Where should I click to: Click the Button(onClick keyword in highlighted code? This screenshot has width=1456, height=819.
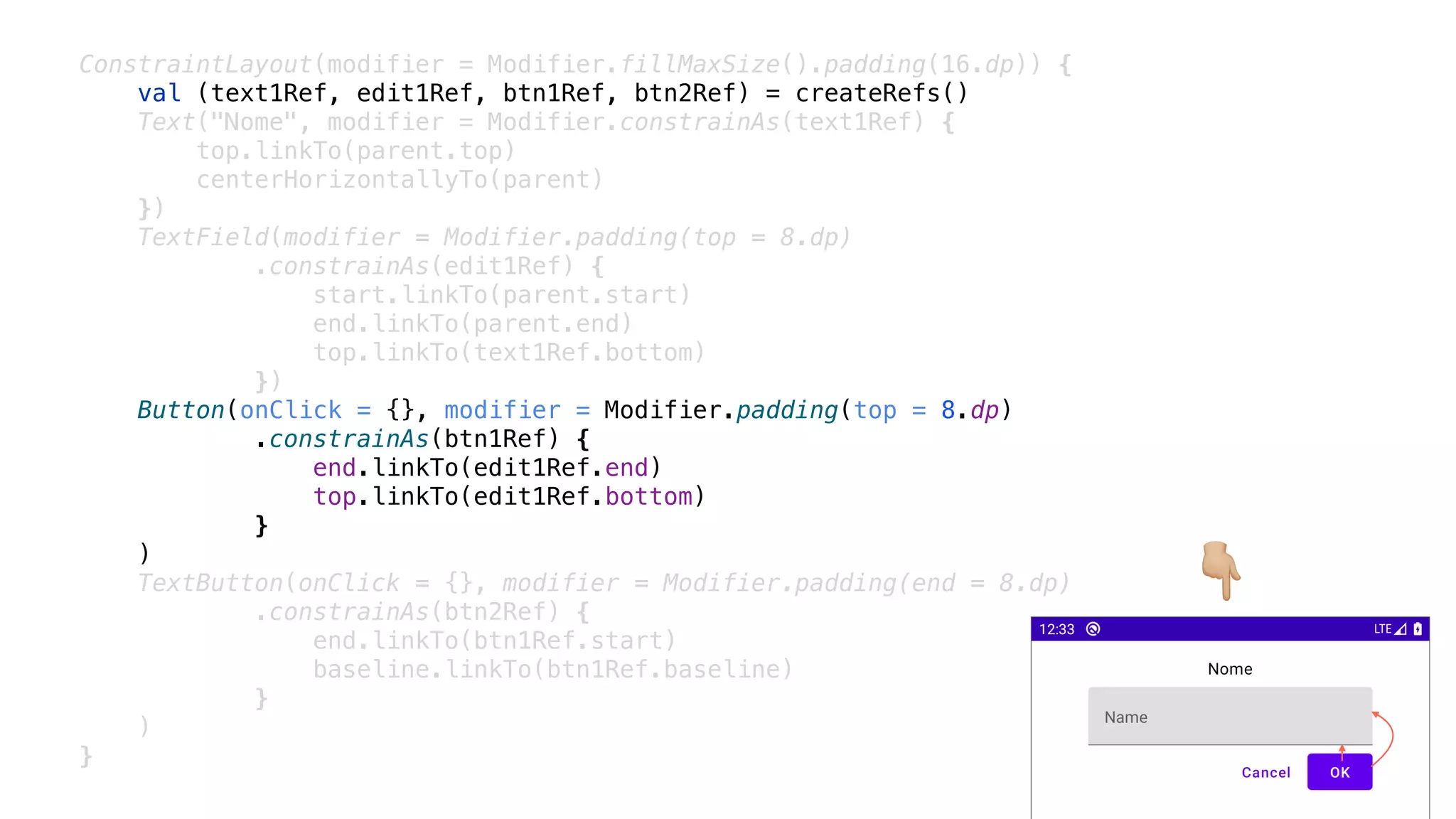pos(240,410)
